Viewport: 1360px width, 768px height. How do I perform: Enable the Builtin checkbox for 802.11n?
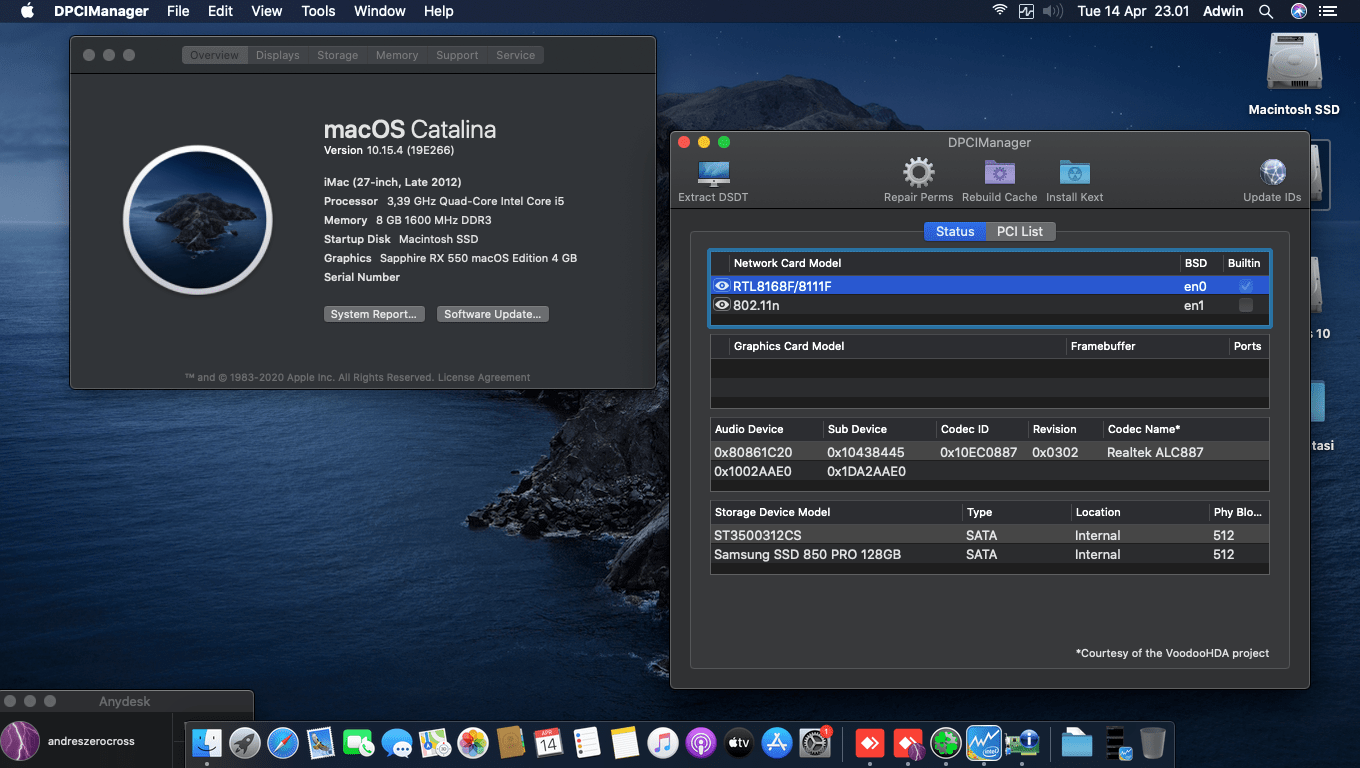1243,305
